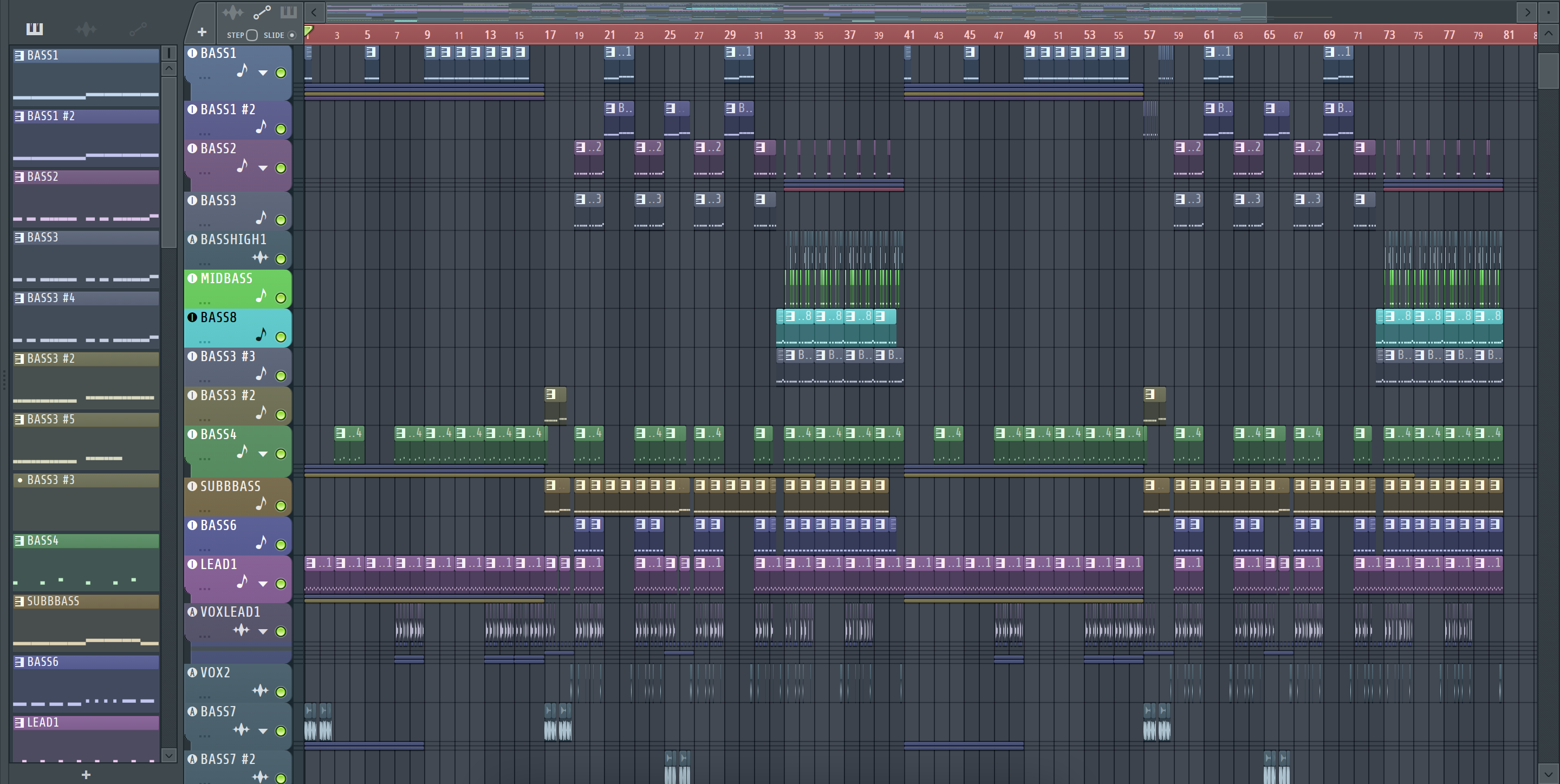Click the note icon on BASS2 track
This screenshot has width=1560, height=784.
click(242, 165)
